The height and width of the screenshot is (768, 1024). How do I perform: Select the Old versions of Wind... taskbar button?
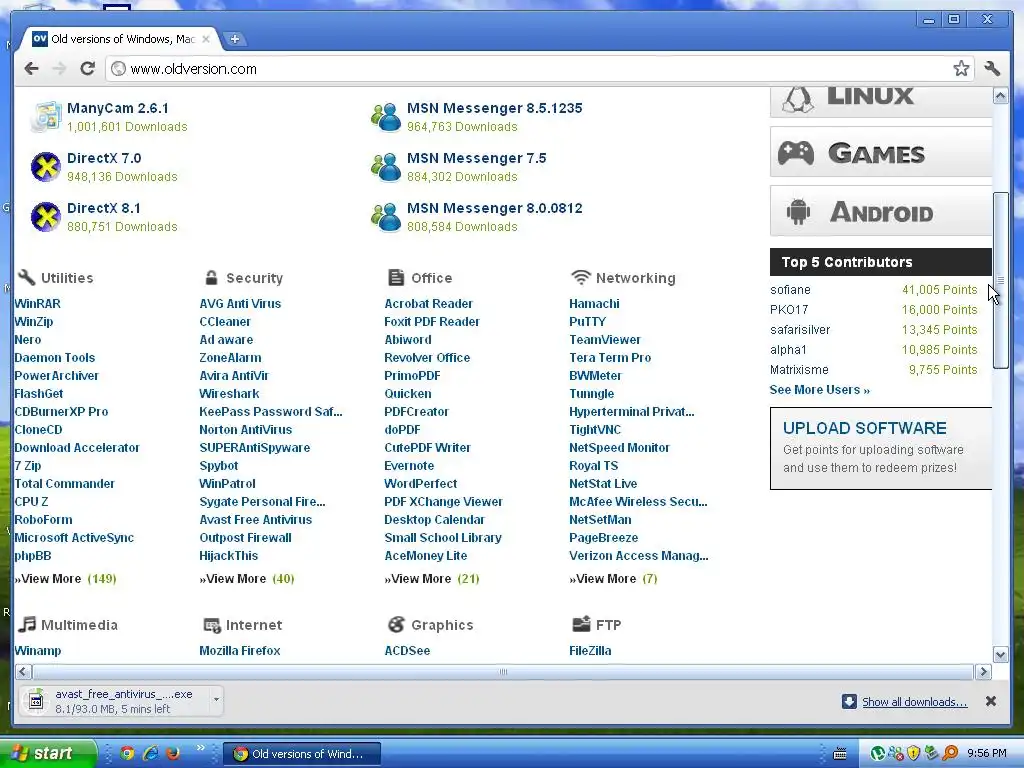pyautogui.click(x=302, y=754)
